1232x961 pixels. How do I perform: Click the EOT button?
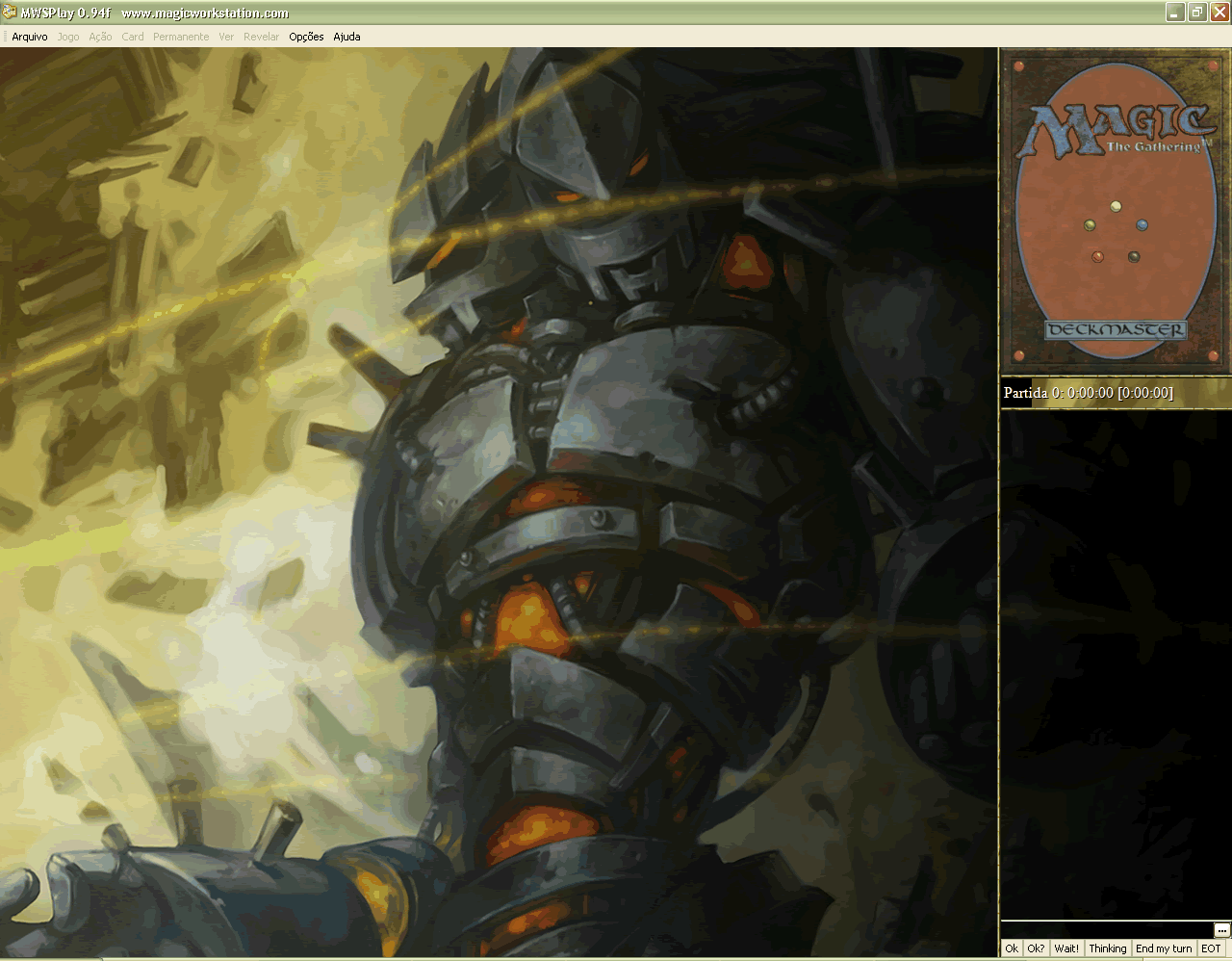[1211, 948]
